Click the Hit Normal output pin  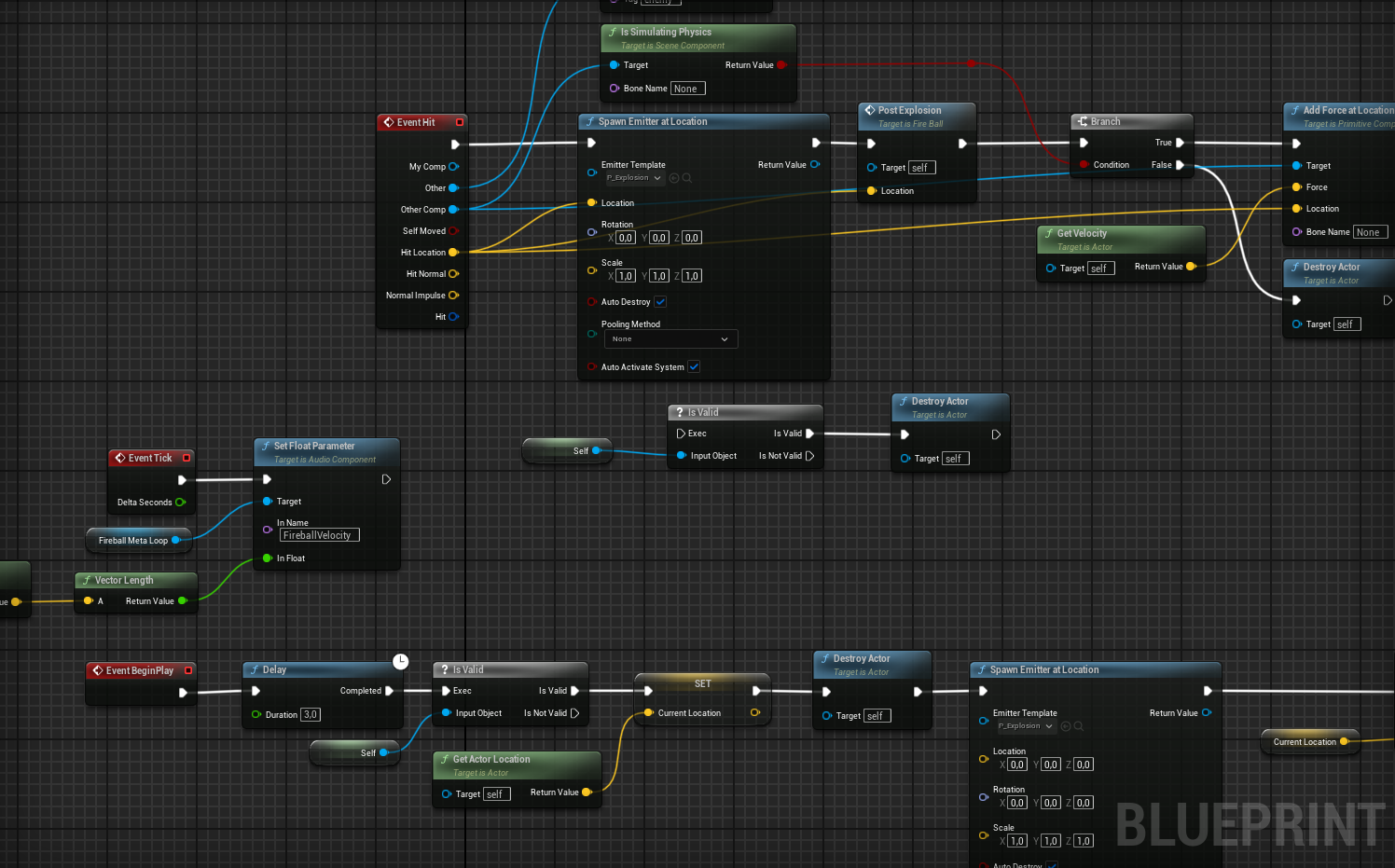tap(453, 274)
